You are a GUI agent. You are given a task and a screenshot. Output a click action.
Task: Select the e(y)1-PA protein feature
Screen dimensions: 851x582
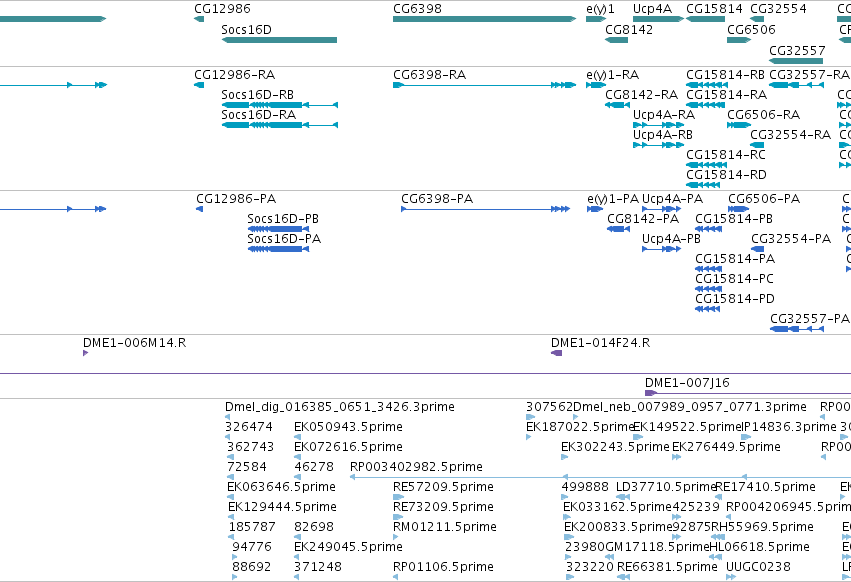(595, 209)
